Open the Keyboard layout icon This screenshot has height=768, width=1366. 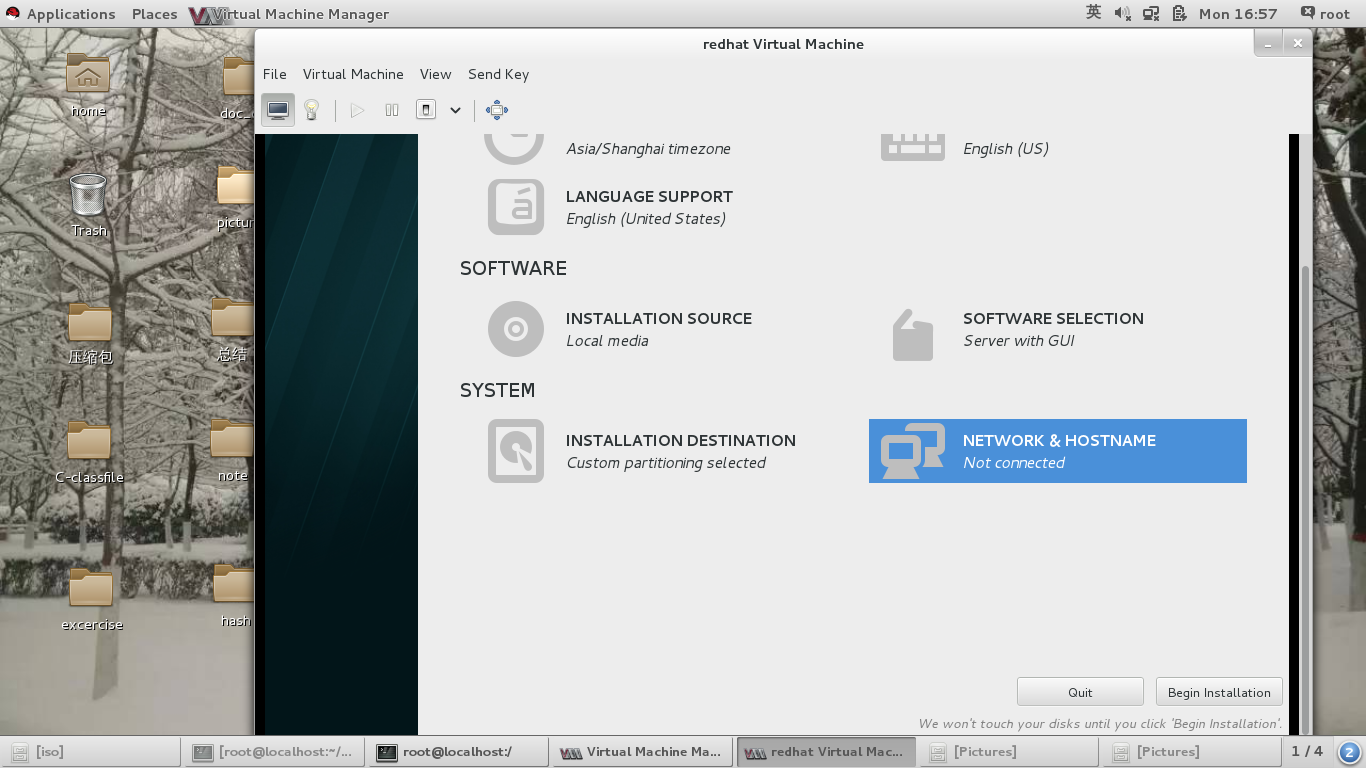pyautogui.click(x=912, y=146)
